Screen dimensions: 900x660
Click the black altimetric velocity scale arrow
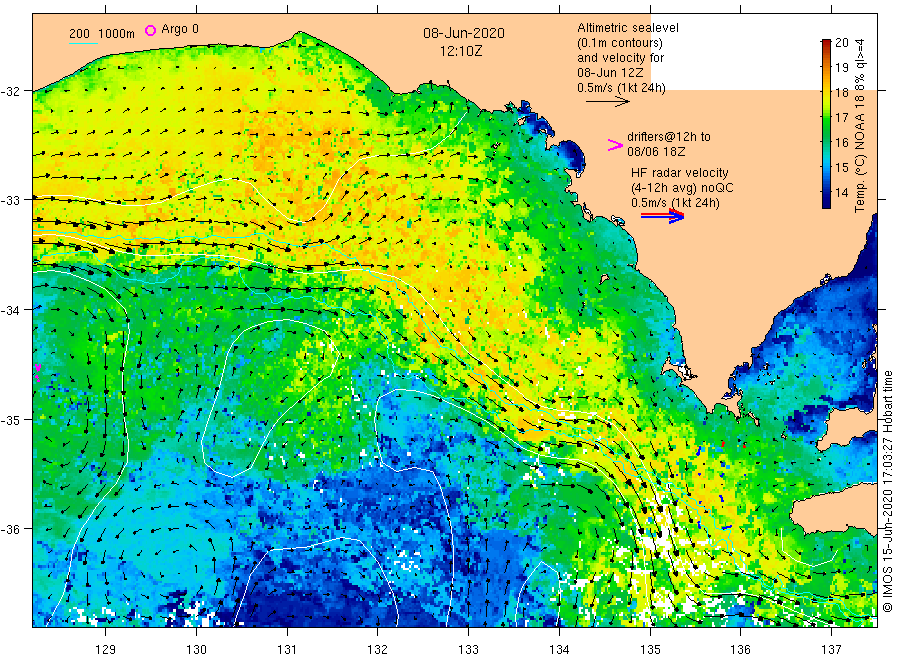(x=607, y=102)
